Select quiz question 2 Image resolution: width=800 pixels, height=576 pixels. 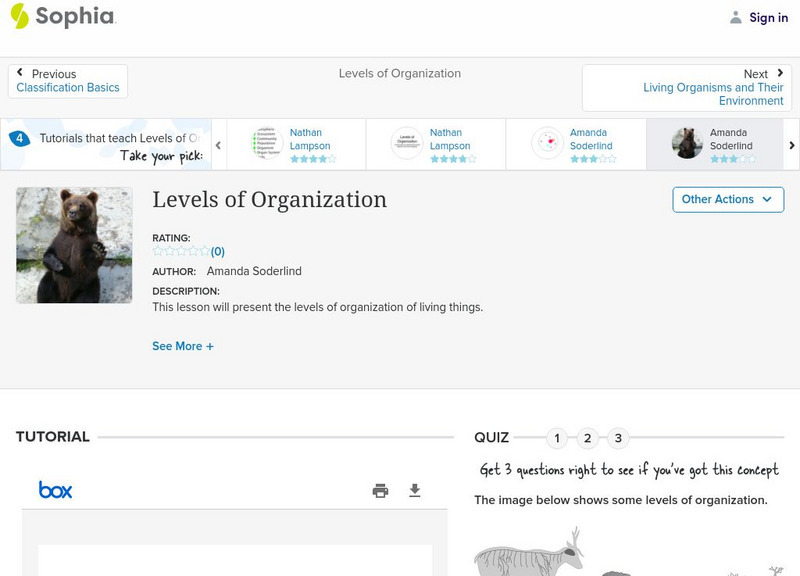(x=588, y=438)
